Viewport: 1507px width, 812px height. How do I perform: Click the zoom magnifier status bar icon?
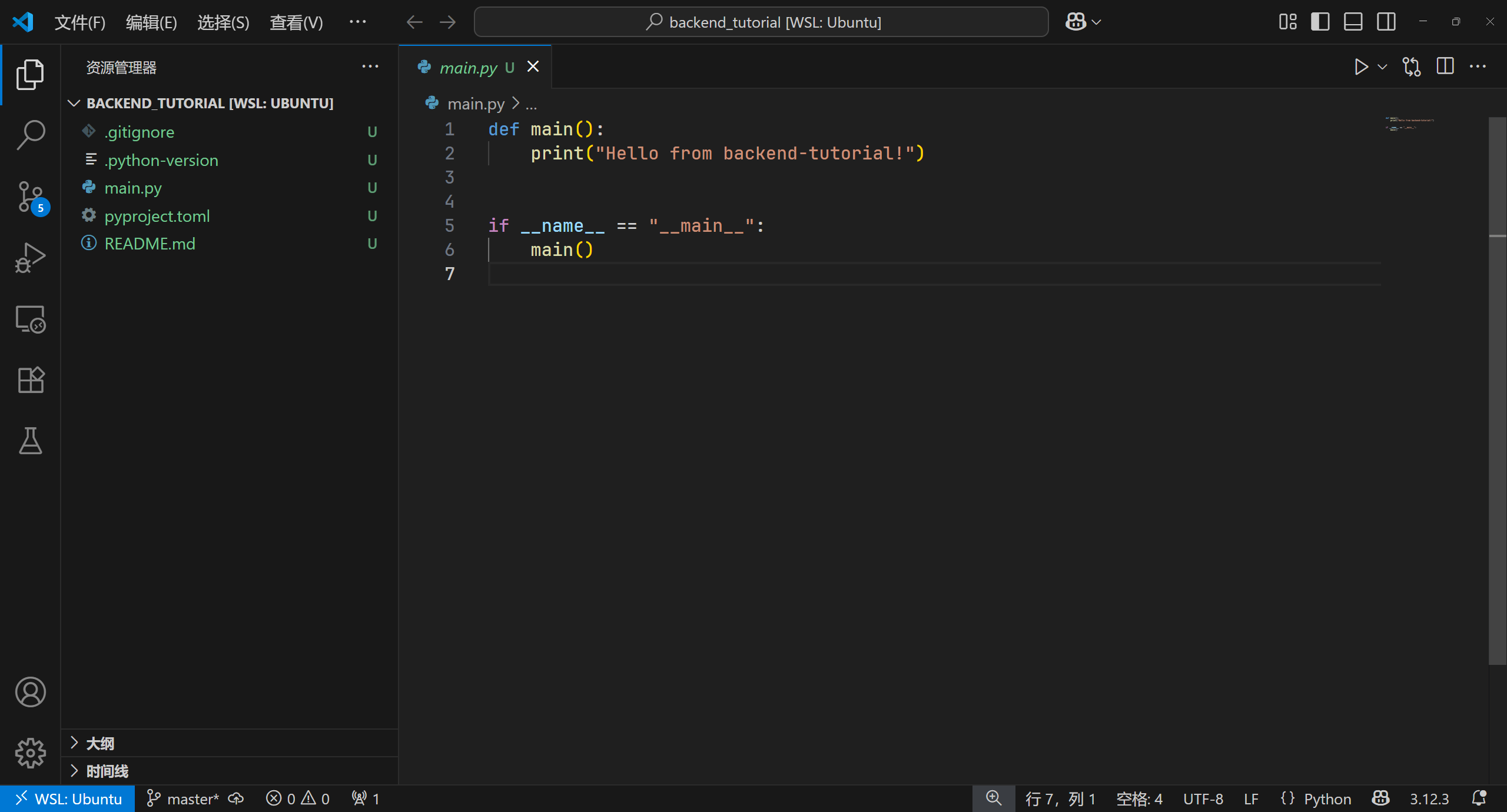[x=994, y=798]
